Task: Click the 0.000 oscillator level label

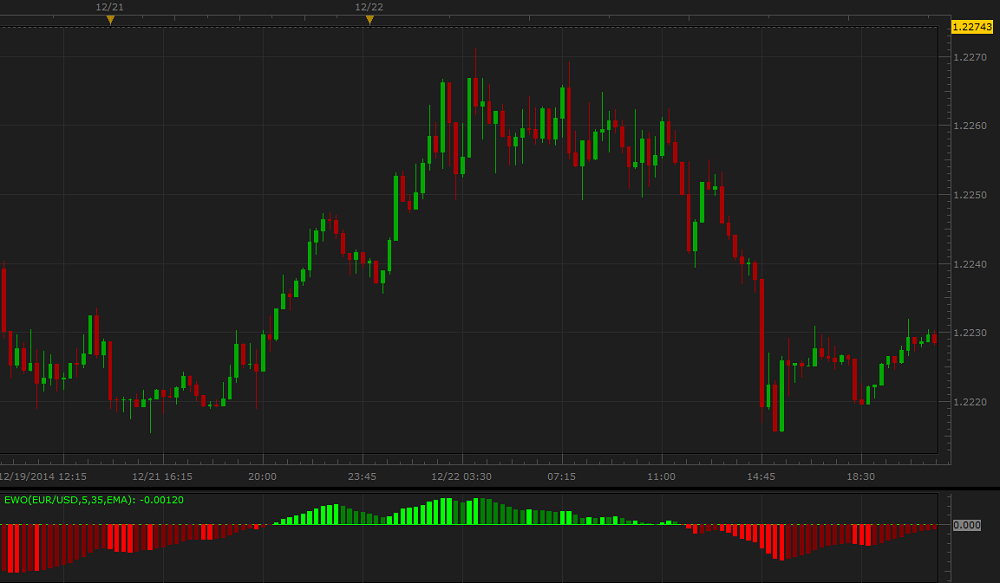Action: [x=967, y=525]
